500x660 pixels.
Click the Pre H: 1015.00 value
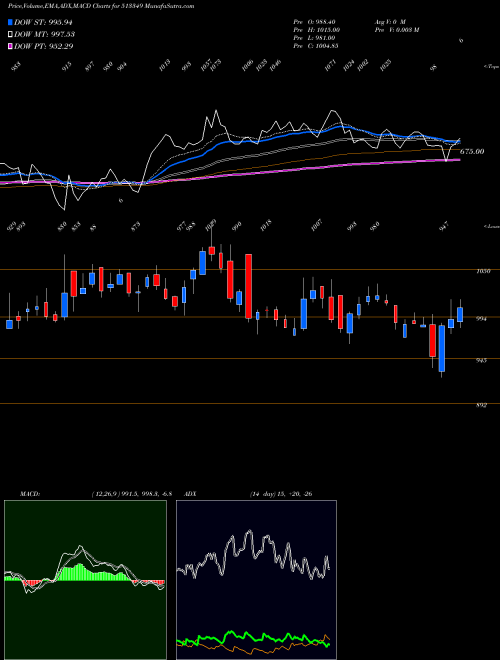[317, 30]
